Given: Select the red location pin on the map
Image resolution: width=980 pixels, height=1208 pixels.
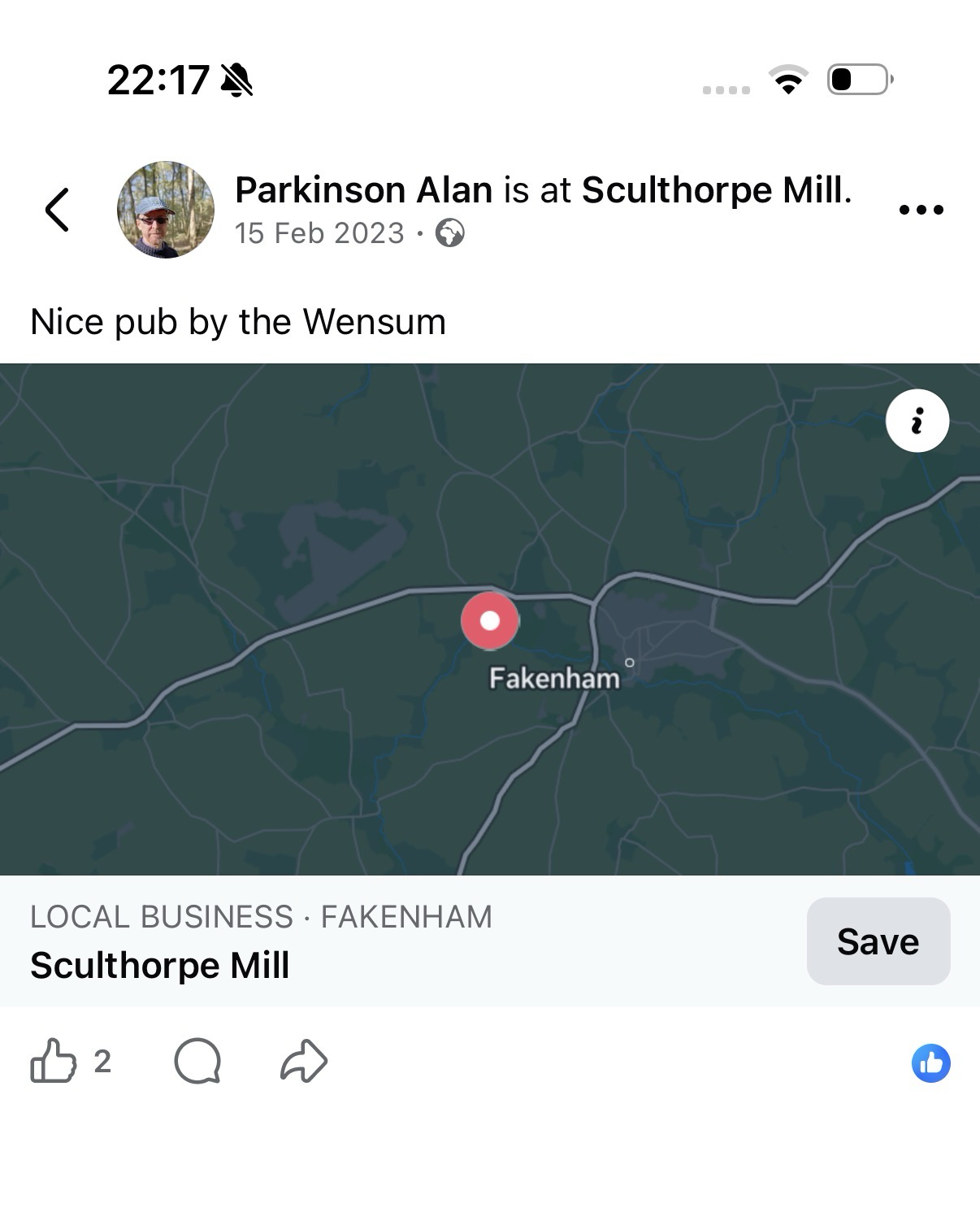Looking at the screenshot, I should [x=490, y=620].
